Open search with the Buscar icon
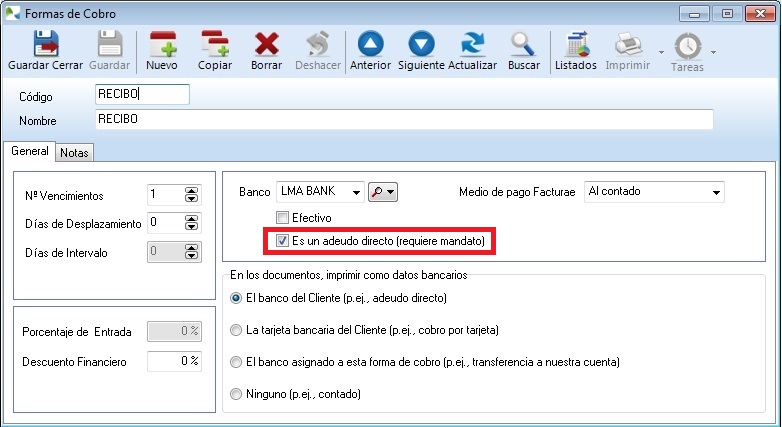 point(523,44)
